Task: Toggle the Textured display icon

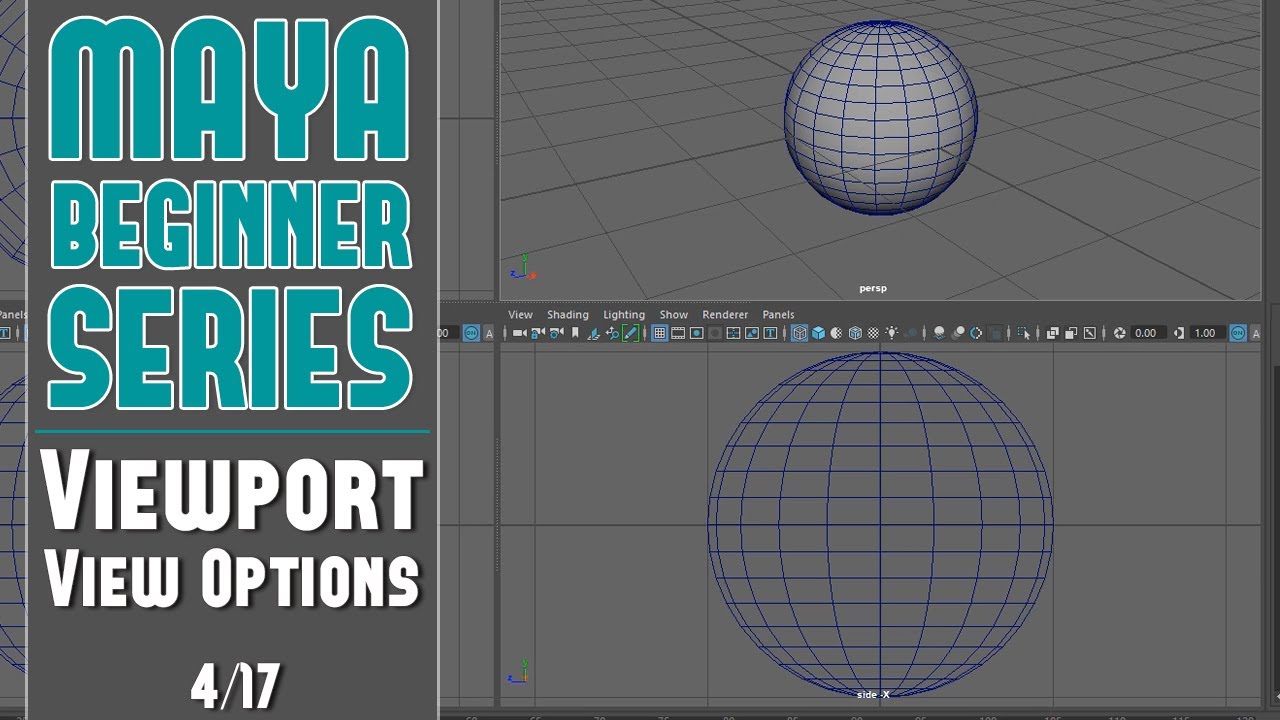Action: pos(873,333)
